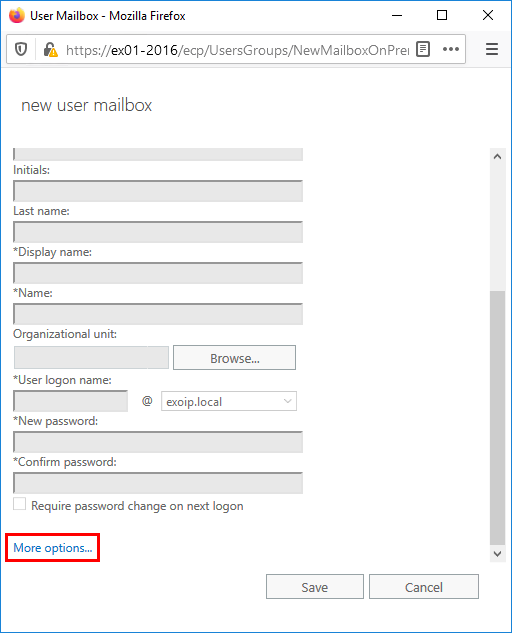Enable Require password change on next logon
Viewport: 512px width, 633px height.
[19, 504]
